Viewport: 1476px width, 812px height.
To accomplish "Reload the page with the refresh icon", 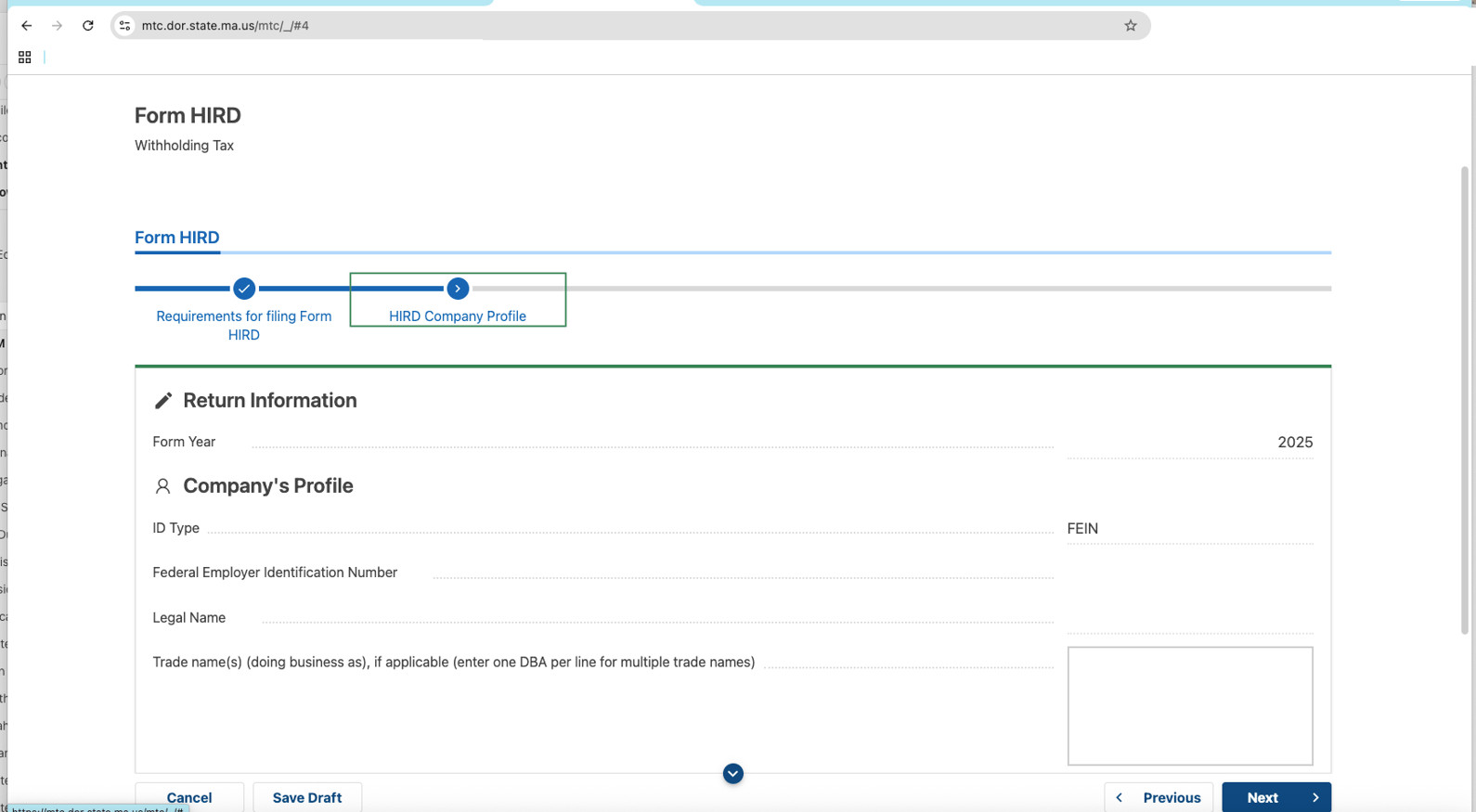I will point(88,26).
